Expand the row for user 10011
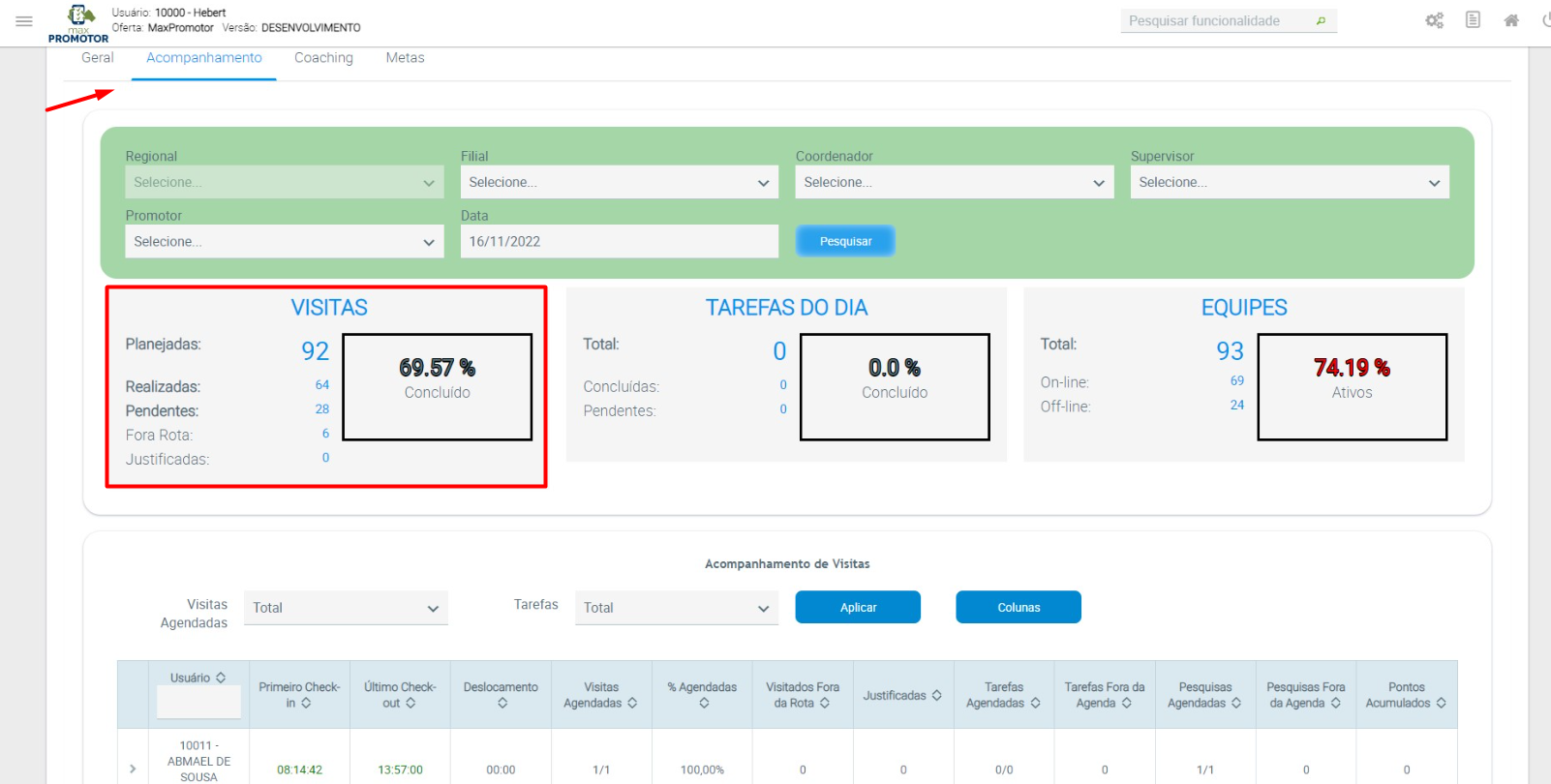Image resolution: width=1551 pixels, height=784 pixels. [x=133, y=769]
